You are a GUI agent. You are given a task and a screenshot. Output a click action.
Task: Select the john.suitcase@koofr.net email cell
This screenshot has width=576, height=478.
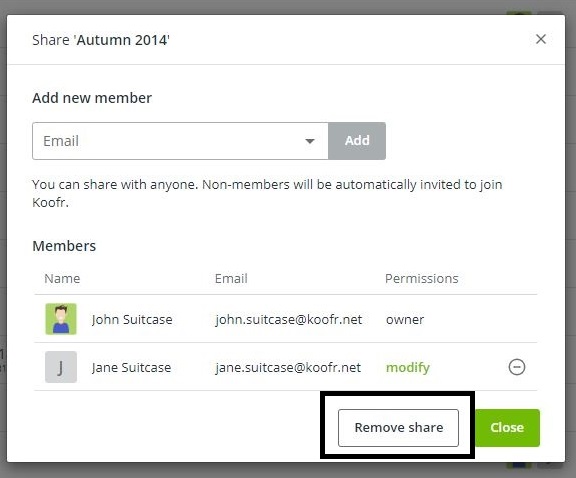coord(289,320)
